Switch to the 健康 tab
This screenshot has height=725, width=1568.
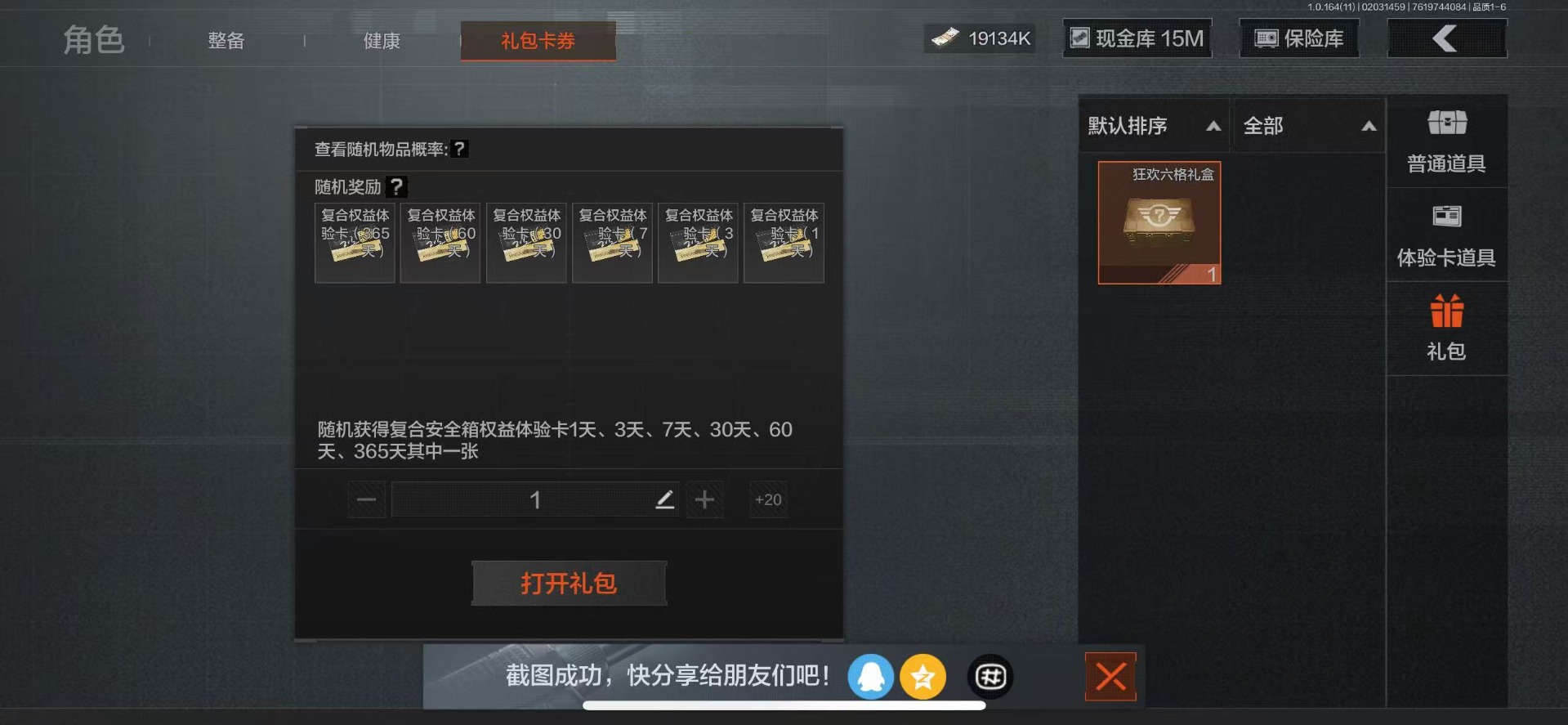382,41
